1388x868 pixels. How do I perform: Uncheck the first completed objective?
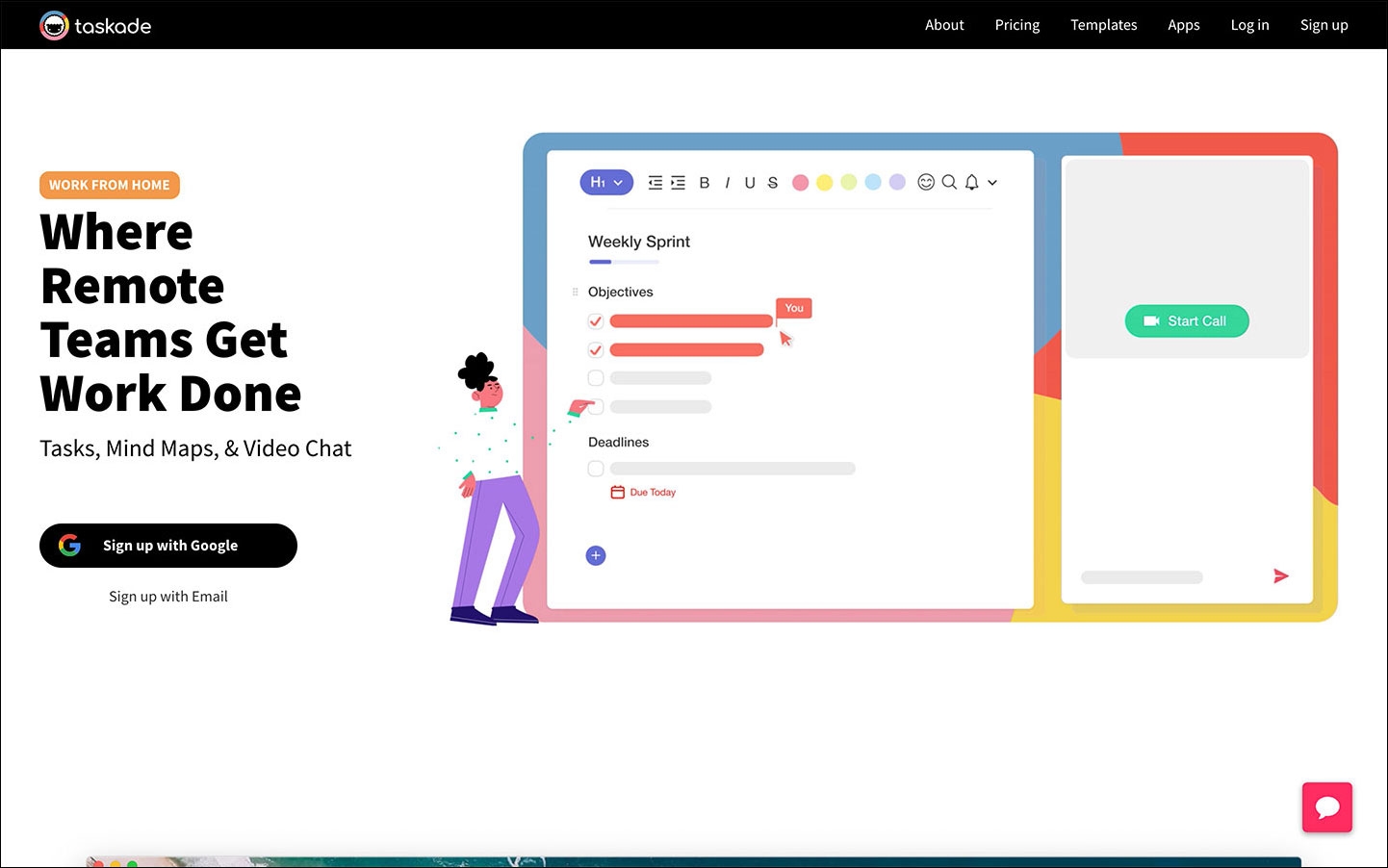(x=595, y=320)
